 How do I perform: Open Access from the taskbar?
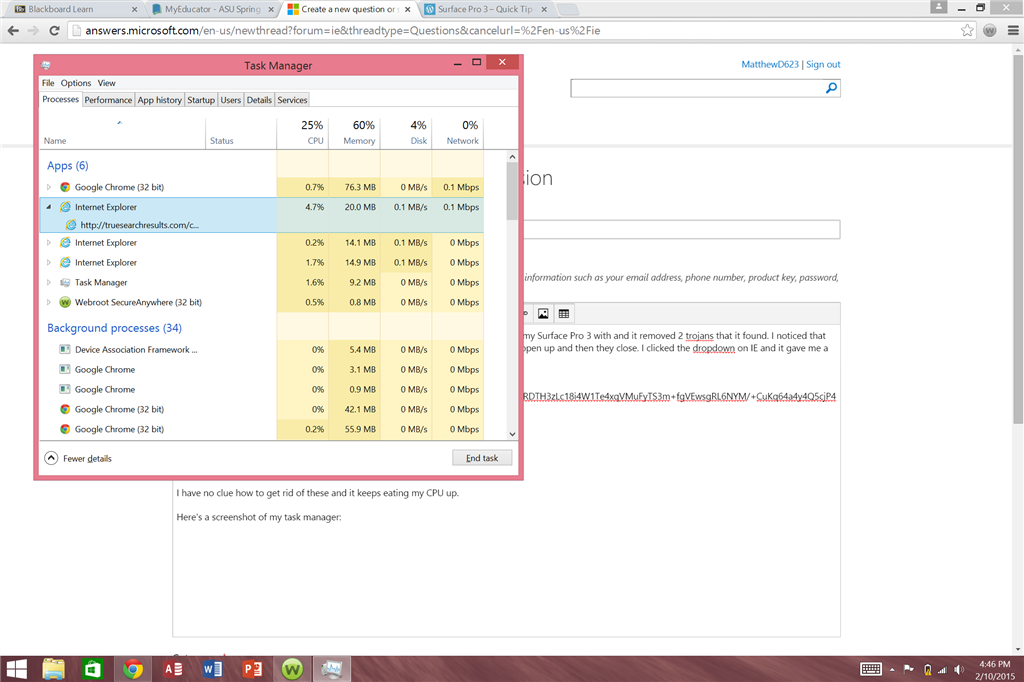(x=173, y=669)
